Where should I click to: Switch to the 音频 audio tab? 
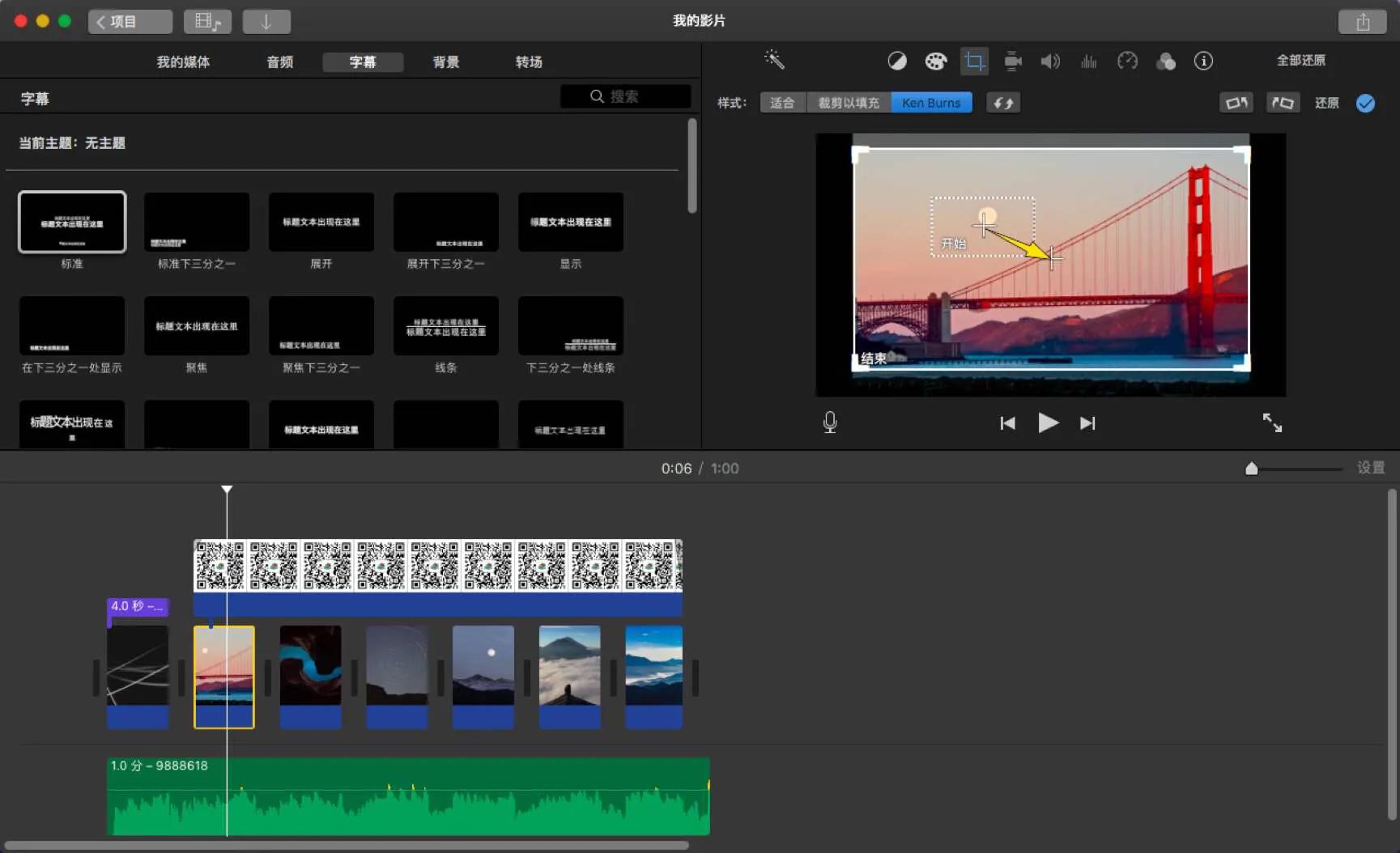(280, 62)
